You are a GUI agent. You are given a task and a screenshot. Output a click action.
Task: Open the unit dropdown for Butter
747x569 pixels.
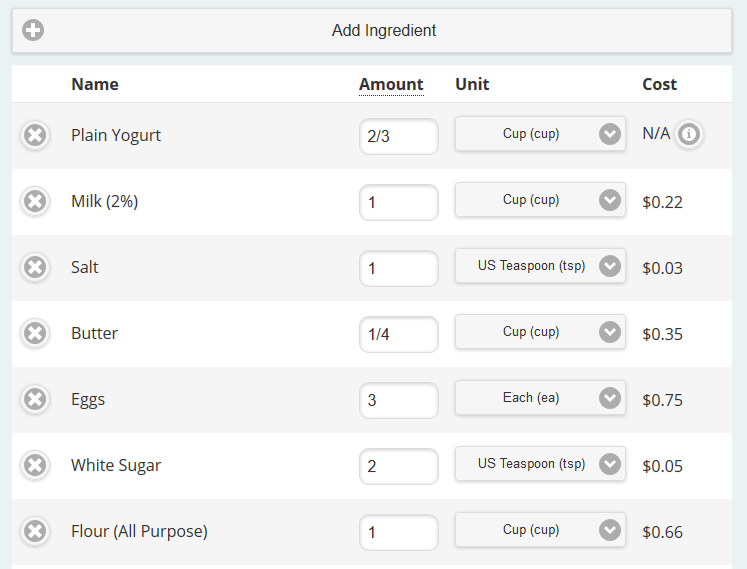(540, 332)
